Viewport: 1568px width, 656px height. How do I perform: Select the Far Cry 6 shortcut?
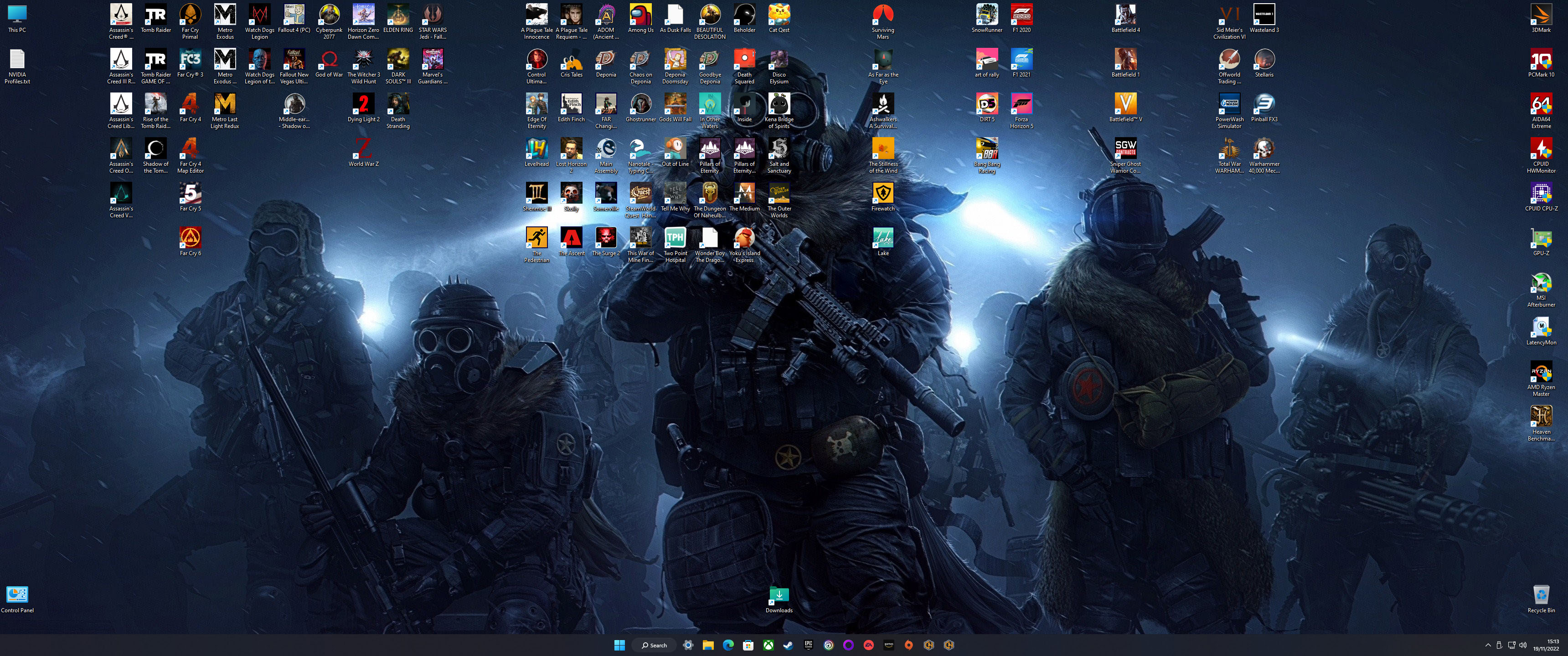[x=190, y=241]
